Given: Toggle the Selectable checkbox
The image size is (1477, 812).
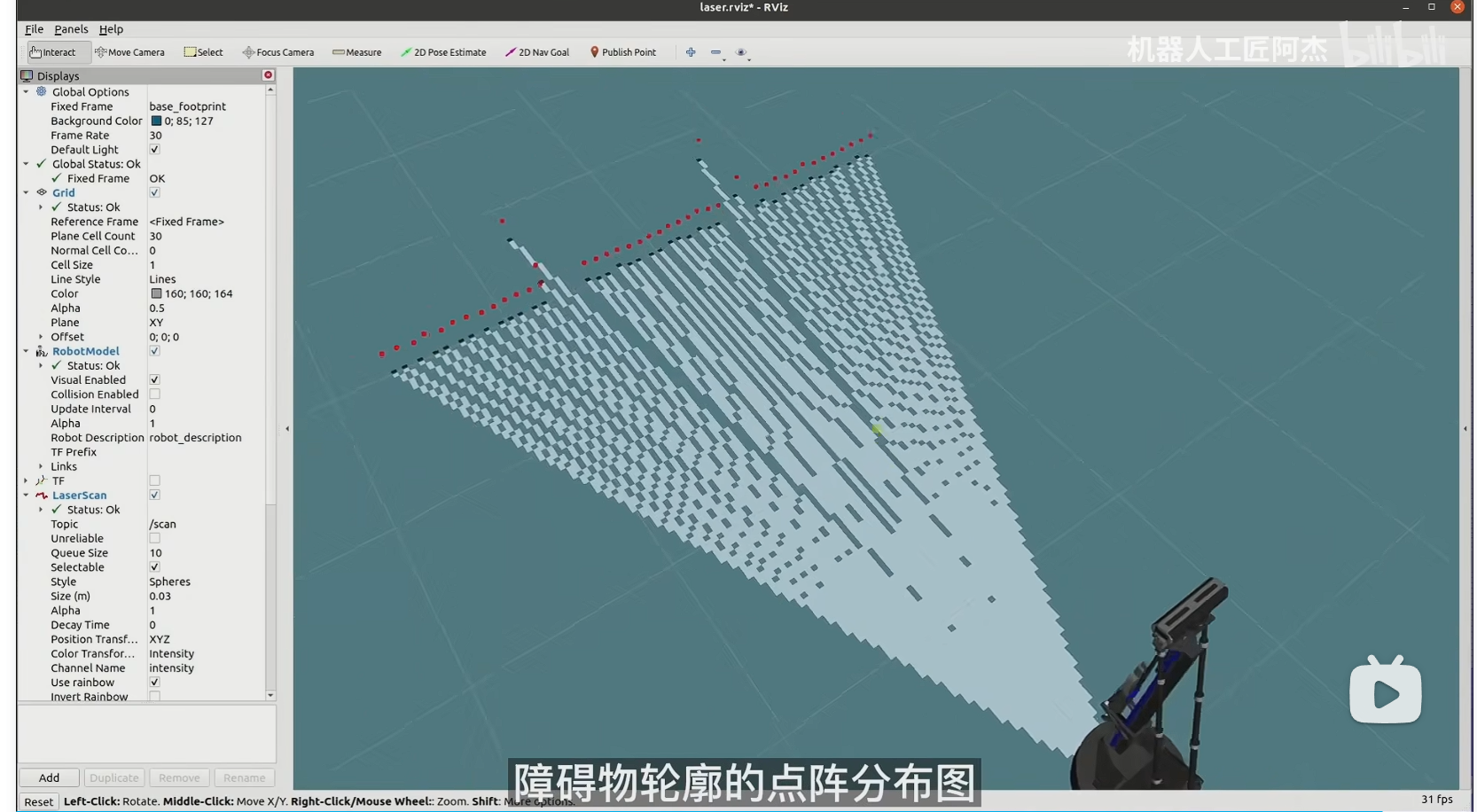Looking at the screenshot, I should (155, 566).
